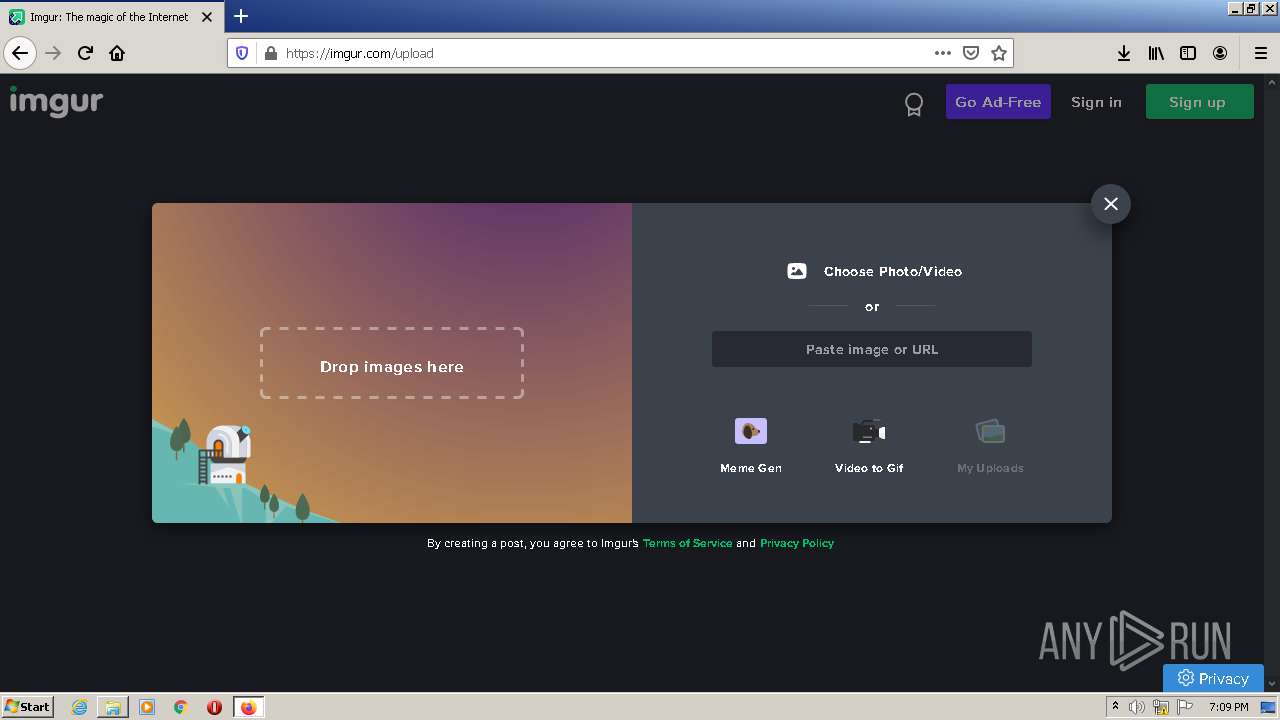Open Internet Explorer from the taskbar
This screenshot has height=720, width=1280.
coord(79,707)
